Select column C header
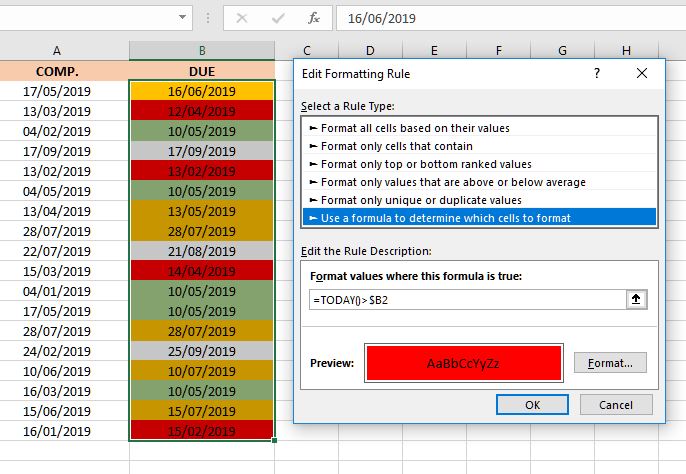The height and width of the screenshot is (474, 686). point(307,51)
